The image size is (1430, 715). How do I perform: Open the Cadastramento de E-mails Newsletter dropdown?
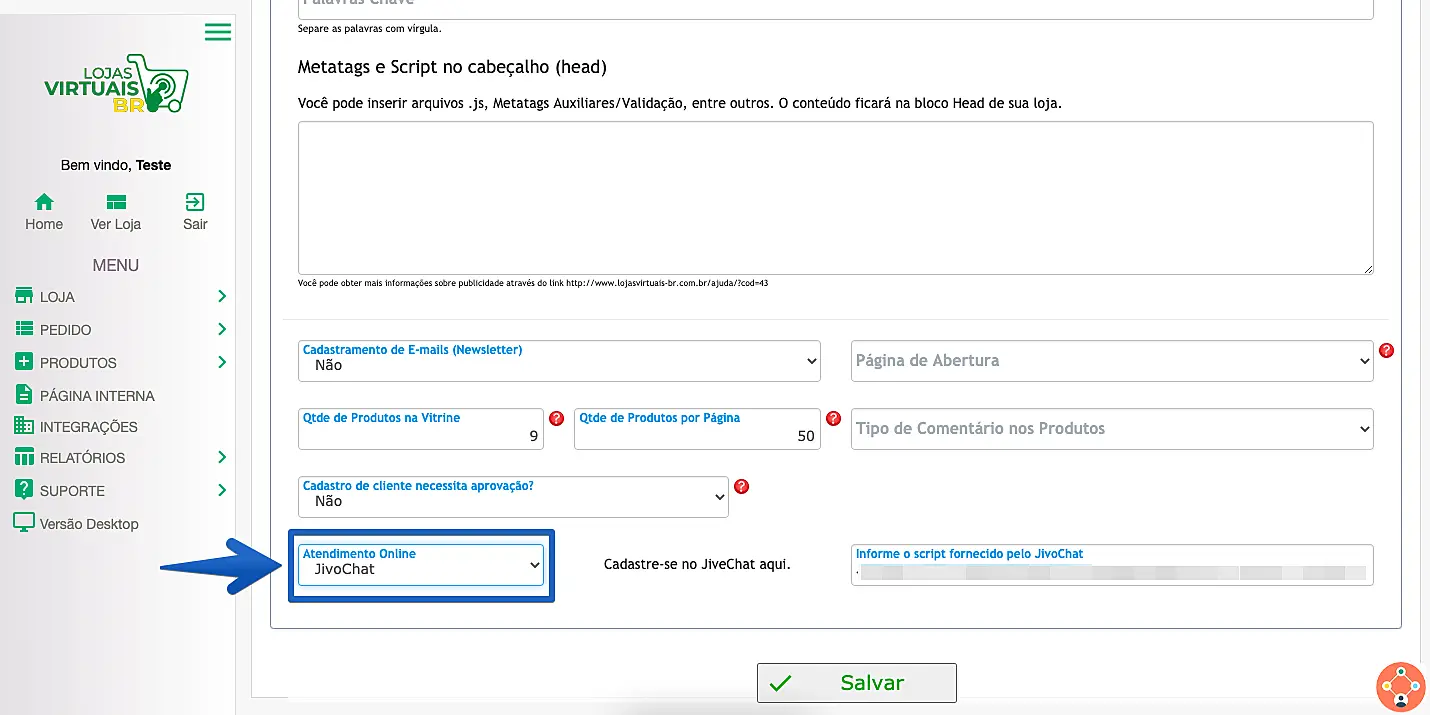(559, 361)
